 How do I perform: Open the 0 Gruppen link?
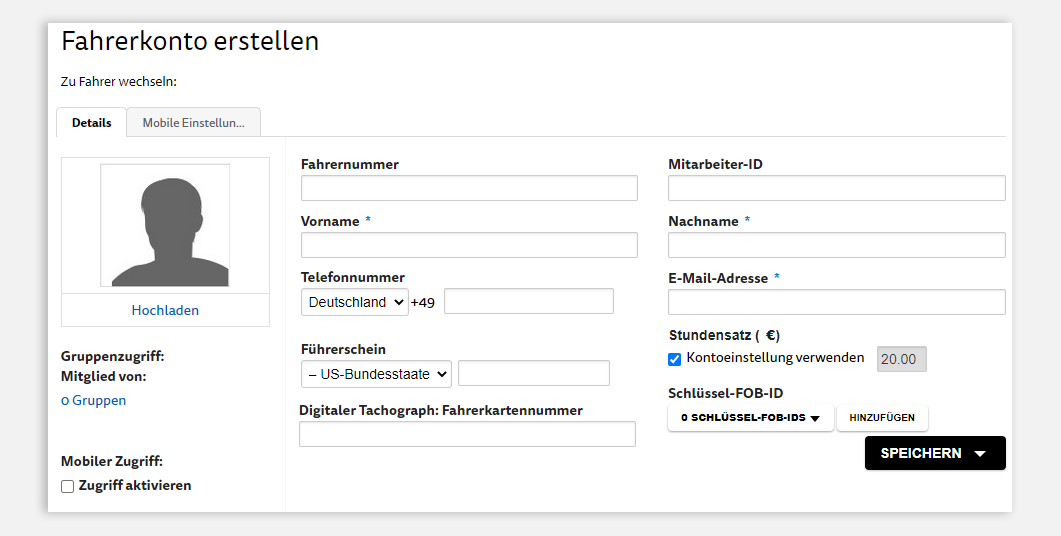pos(93,400)
